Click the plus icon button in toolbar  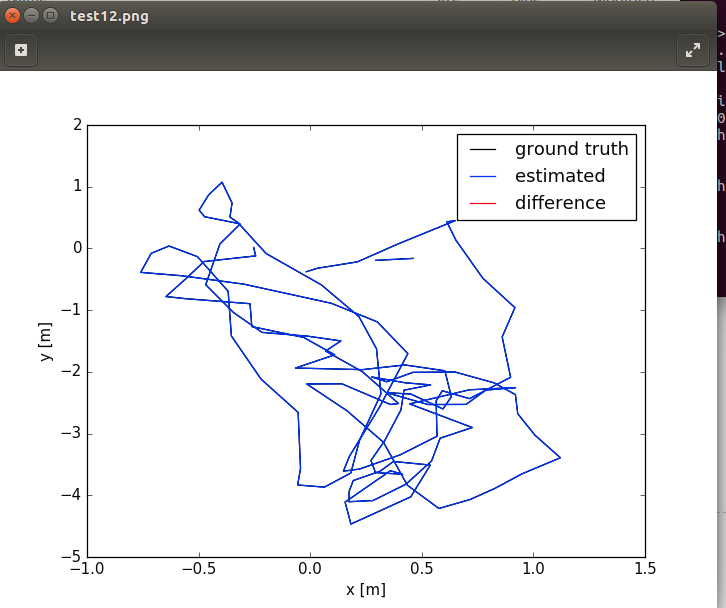pyautogui.click(x=21, y=50)
